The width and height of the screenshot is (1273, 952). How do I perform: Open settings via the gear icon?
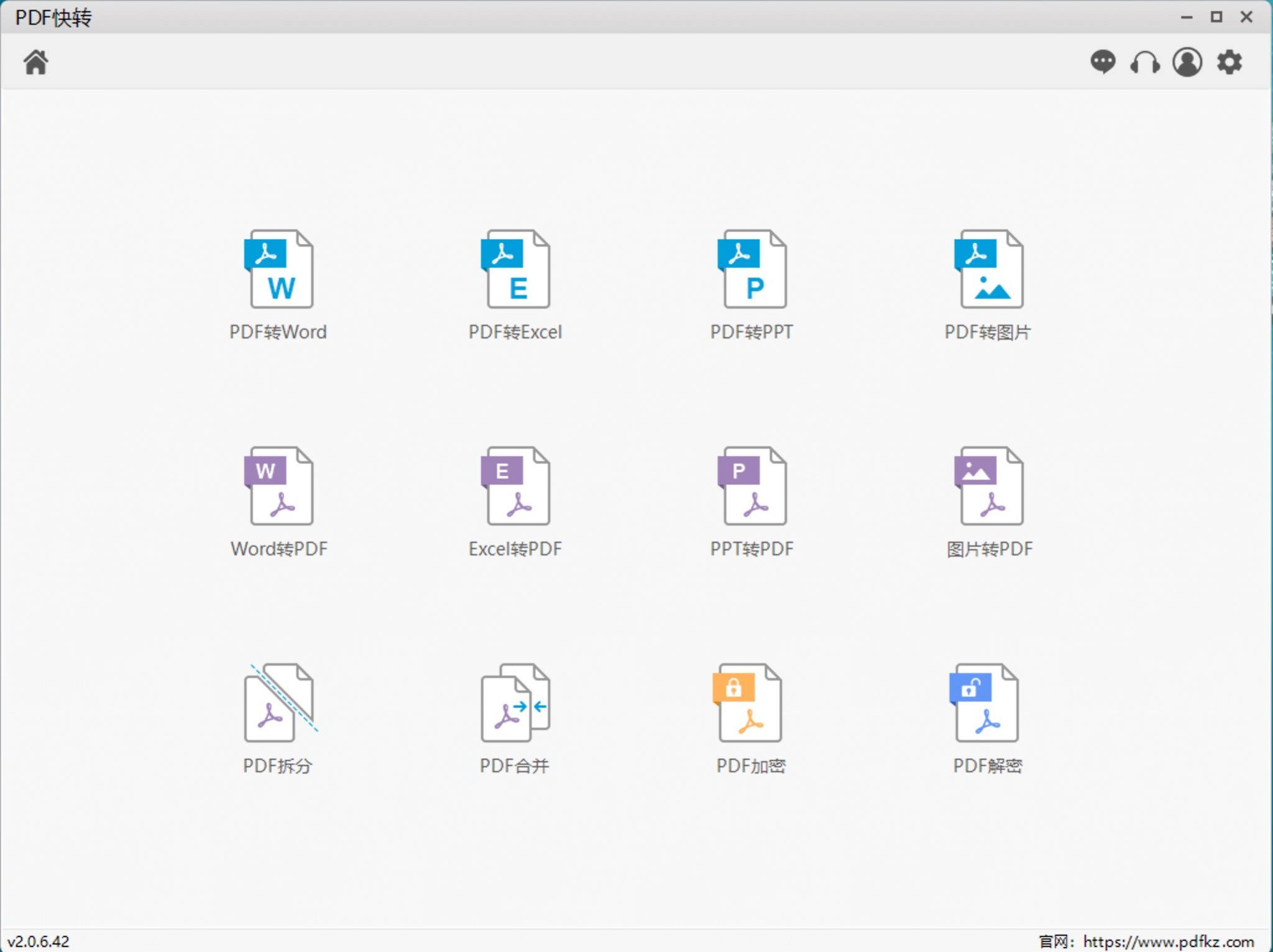coord(1229,62)
